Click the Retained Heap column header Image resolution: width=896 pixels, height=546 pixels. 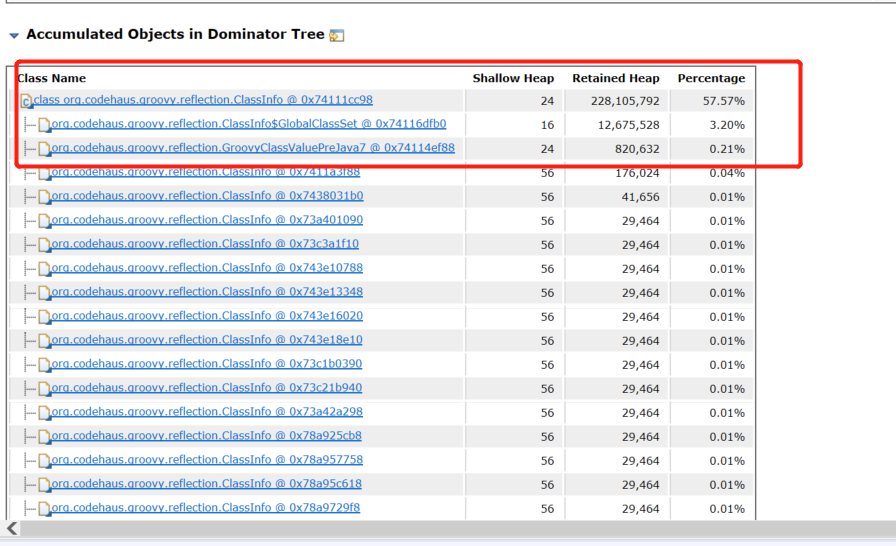click(x=616, y=78)
